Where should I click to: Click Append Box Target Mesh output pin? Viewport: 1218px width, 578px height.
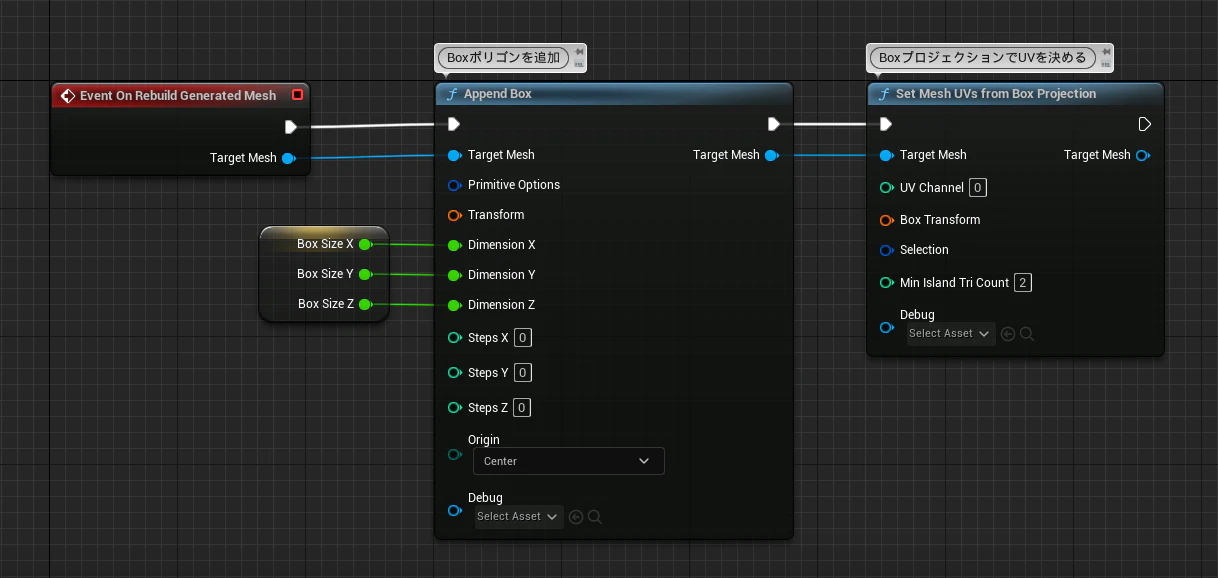[x=771, y=155]
